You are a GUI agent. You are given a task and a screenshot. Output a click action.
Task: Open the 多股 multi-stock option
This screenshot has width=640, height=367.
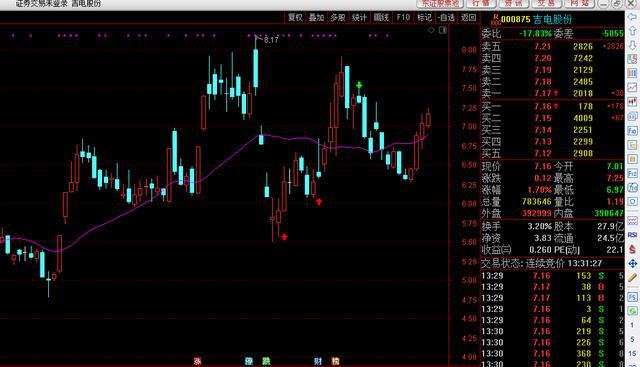(x=338, y=17)
